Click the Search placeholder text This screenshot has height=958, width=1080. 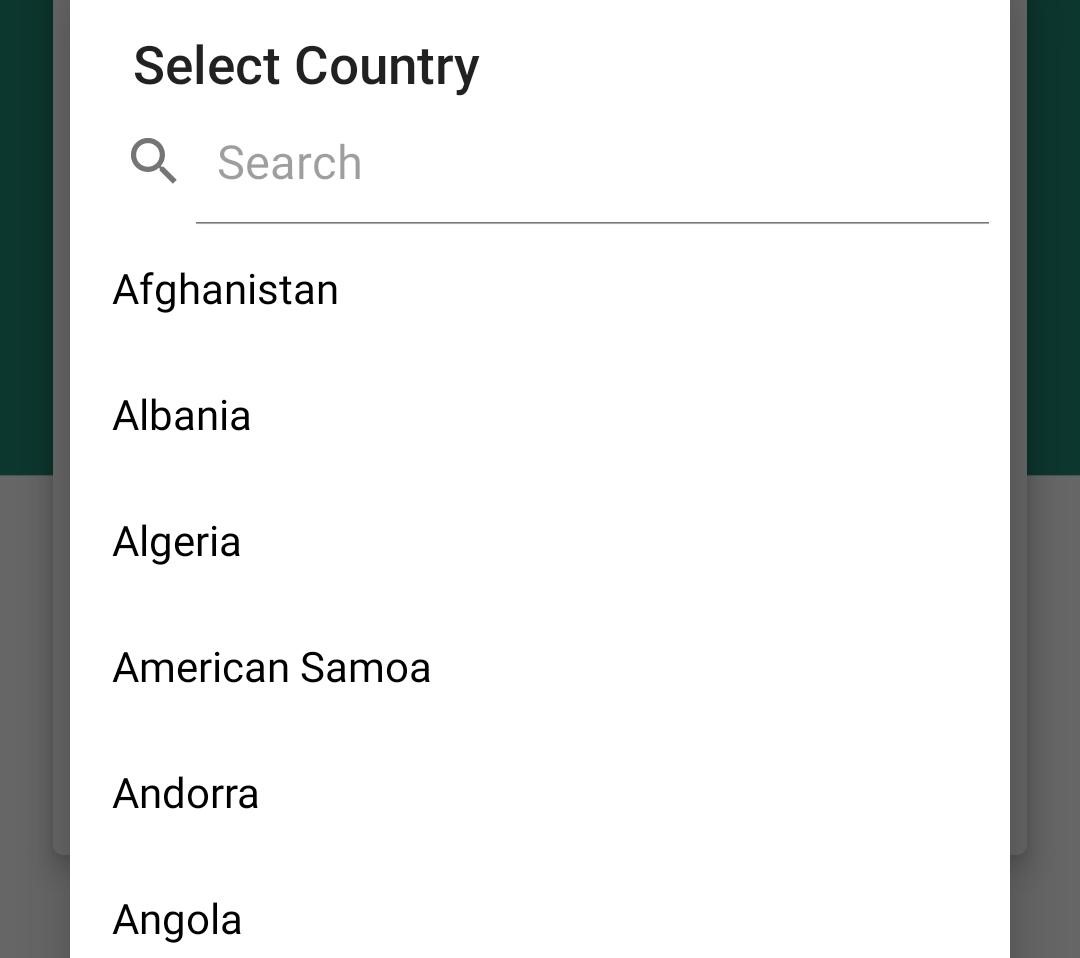[289, 162]
